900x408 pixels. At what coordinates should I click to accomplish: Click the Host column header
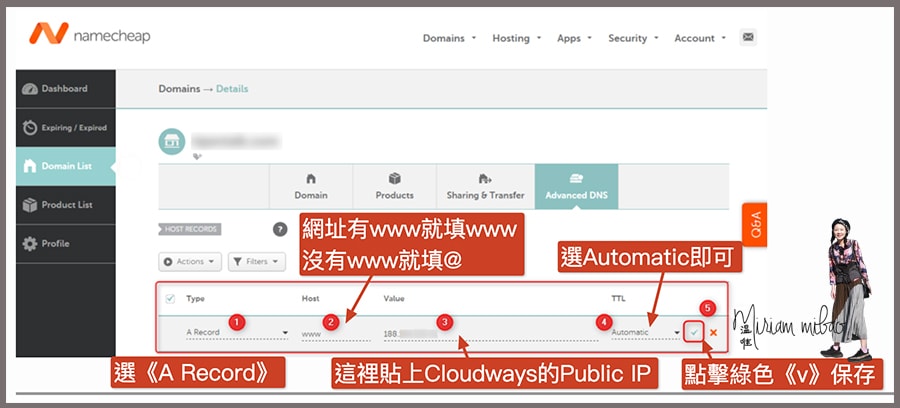tap(311, 299)
